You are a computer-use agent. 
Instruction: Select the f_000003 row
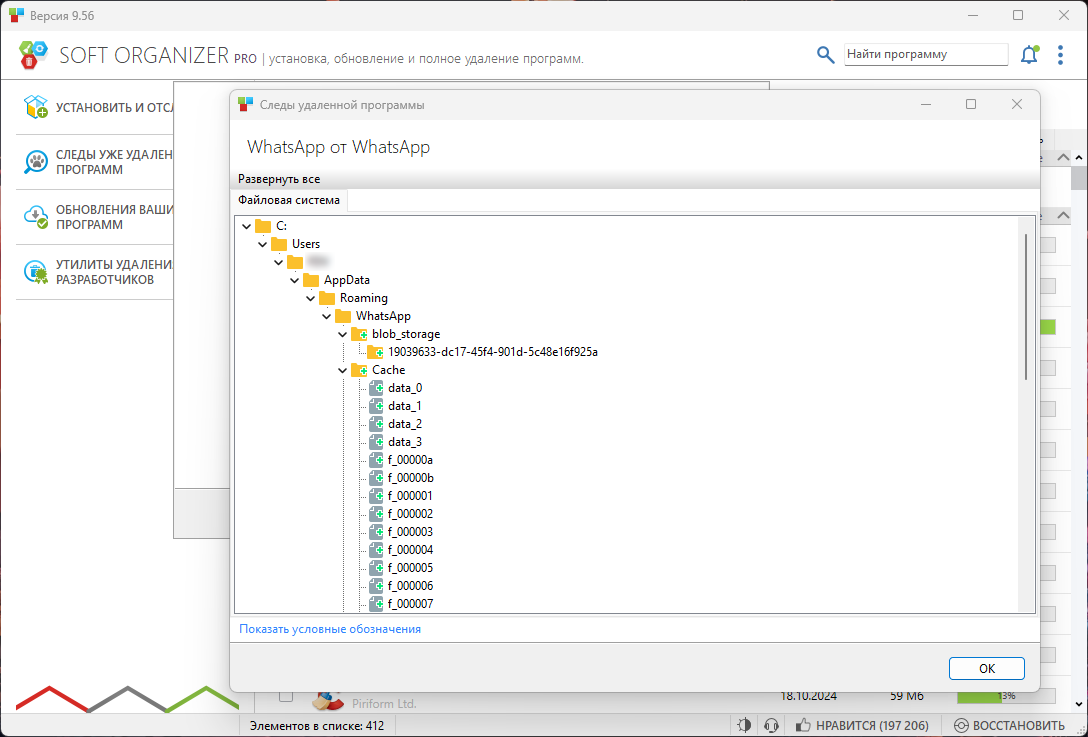click(x=410, y=532)
